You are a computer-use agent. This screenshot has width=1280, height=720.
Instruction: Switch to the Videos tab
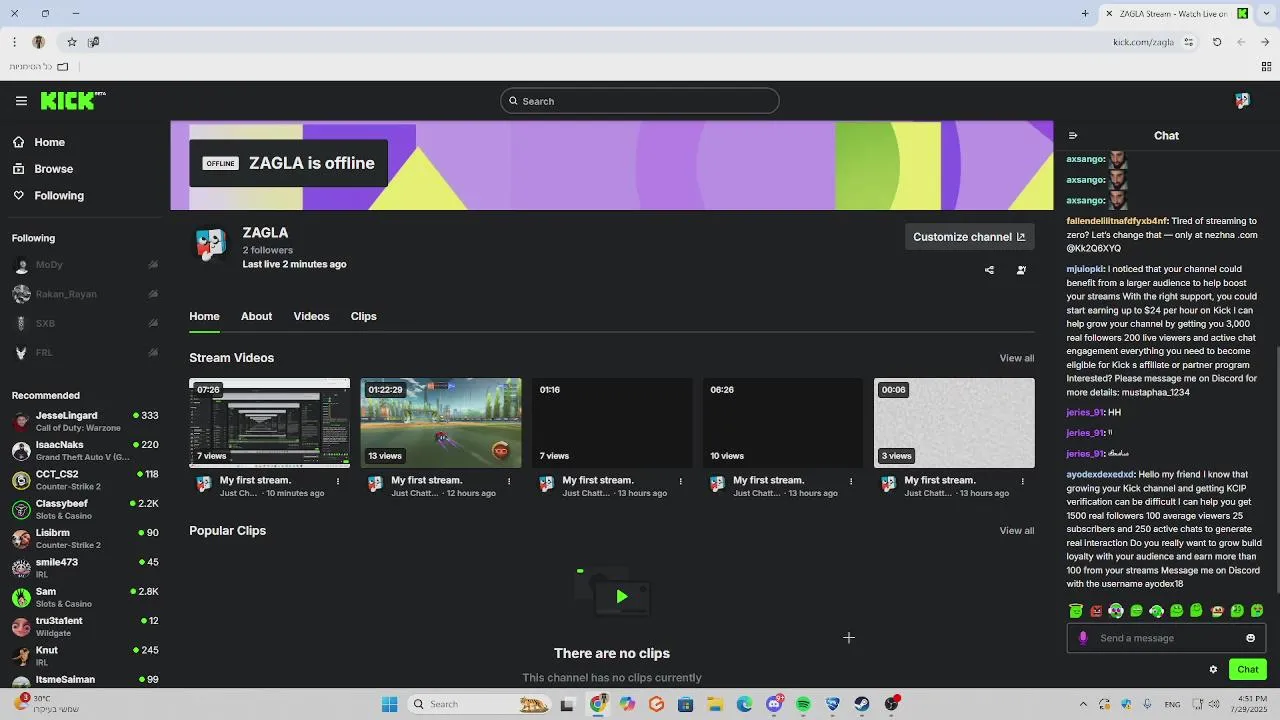tap(311, 316)
